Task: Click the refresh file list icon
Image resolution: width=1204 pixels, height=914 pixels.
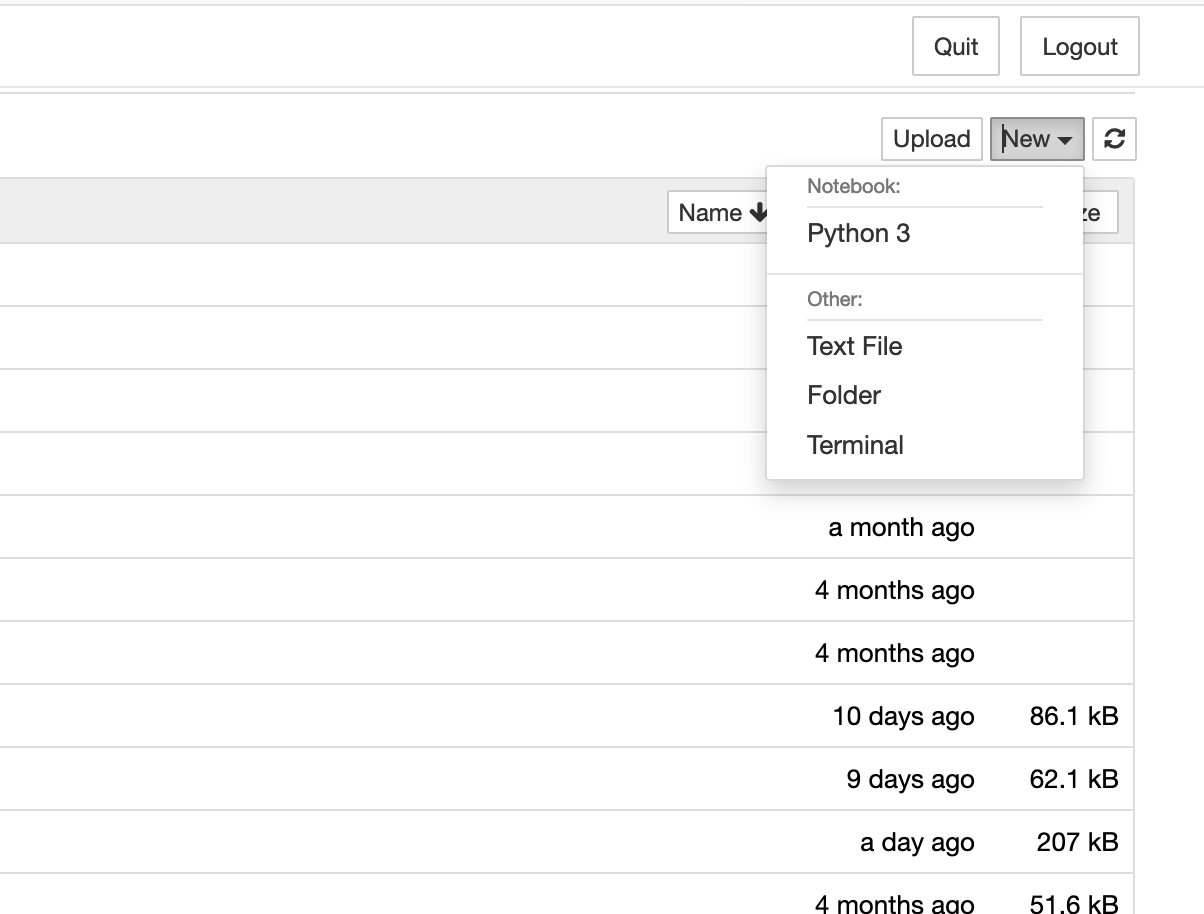Action: tap(1114, 139)
